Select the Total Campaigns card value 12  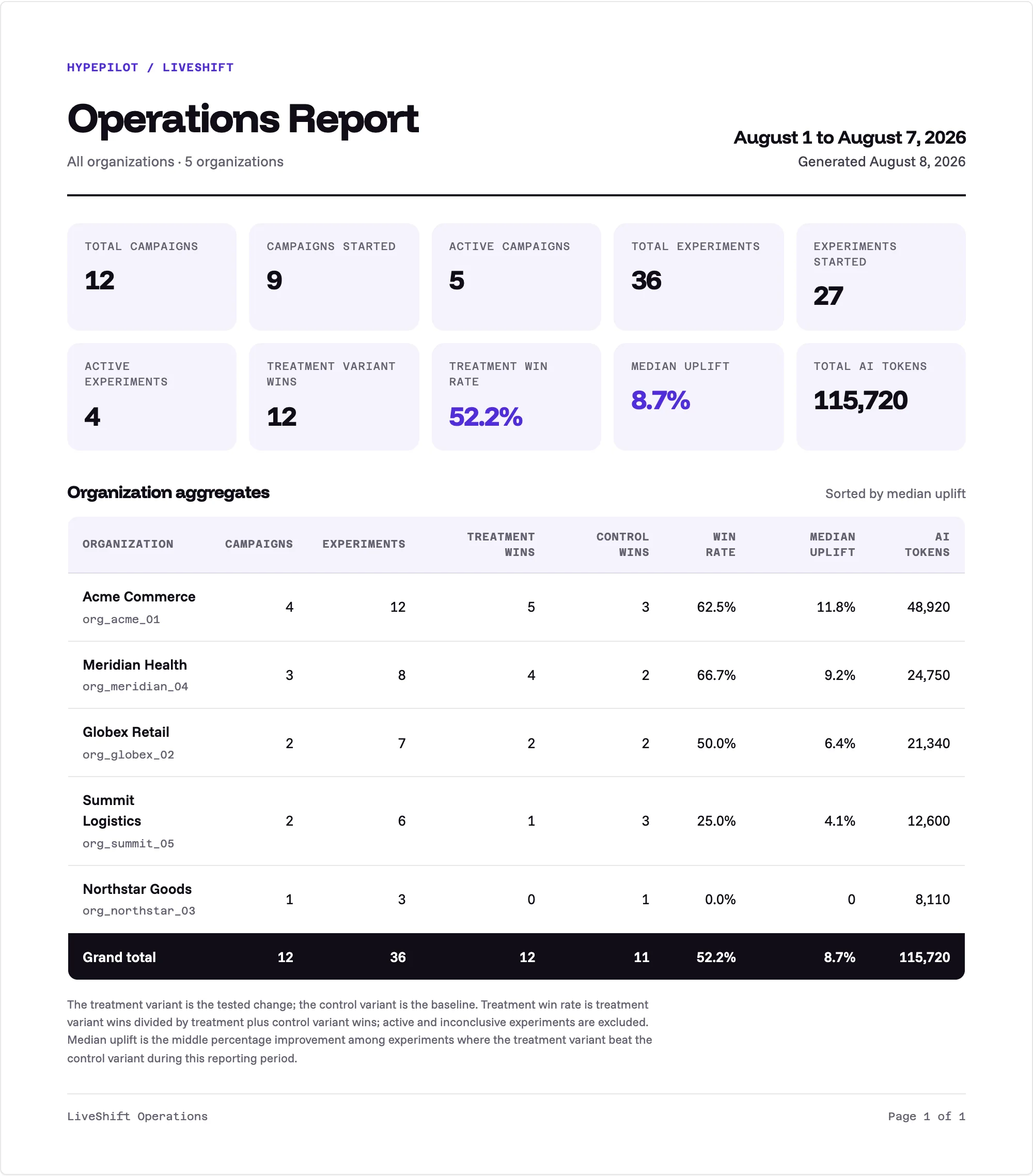(x=100, y=280)
